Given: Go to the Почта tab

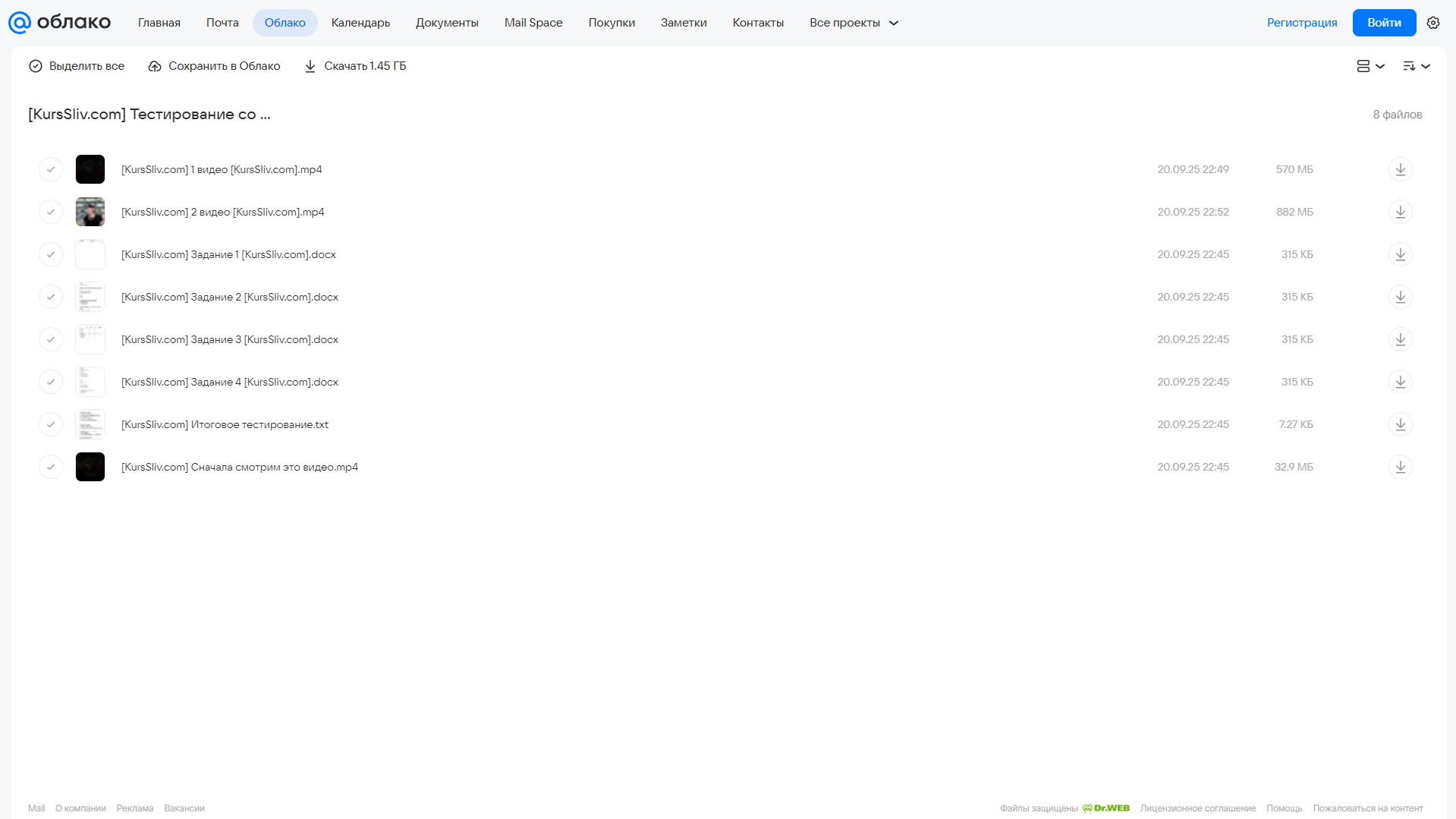Looking at the screenshot, I should 222,23.
